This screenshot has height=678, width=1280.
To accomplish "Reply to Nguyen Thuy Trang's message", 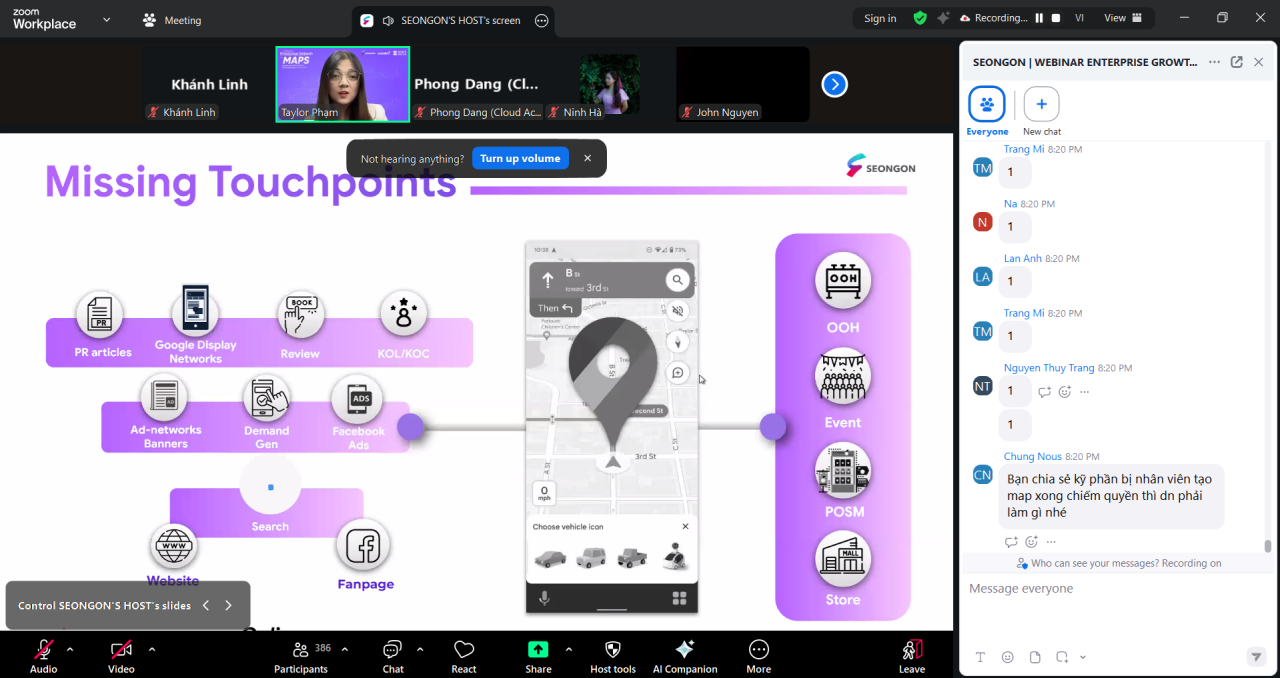I will [x=1044, y=392].
